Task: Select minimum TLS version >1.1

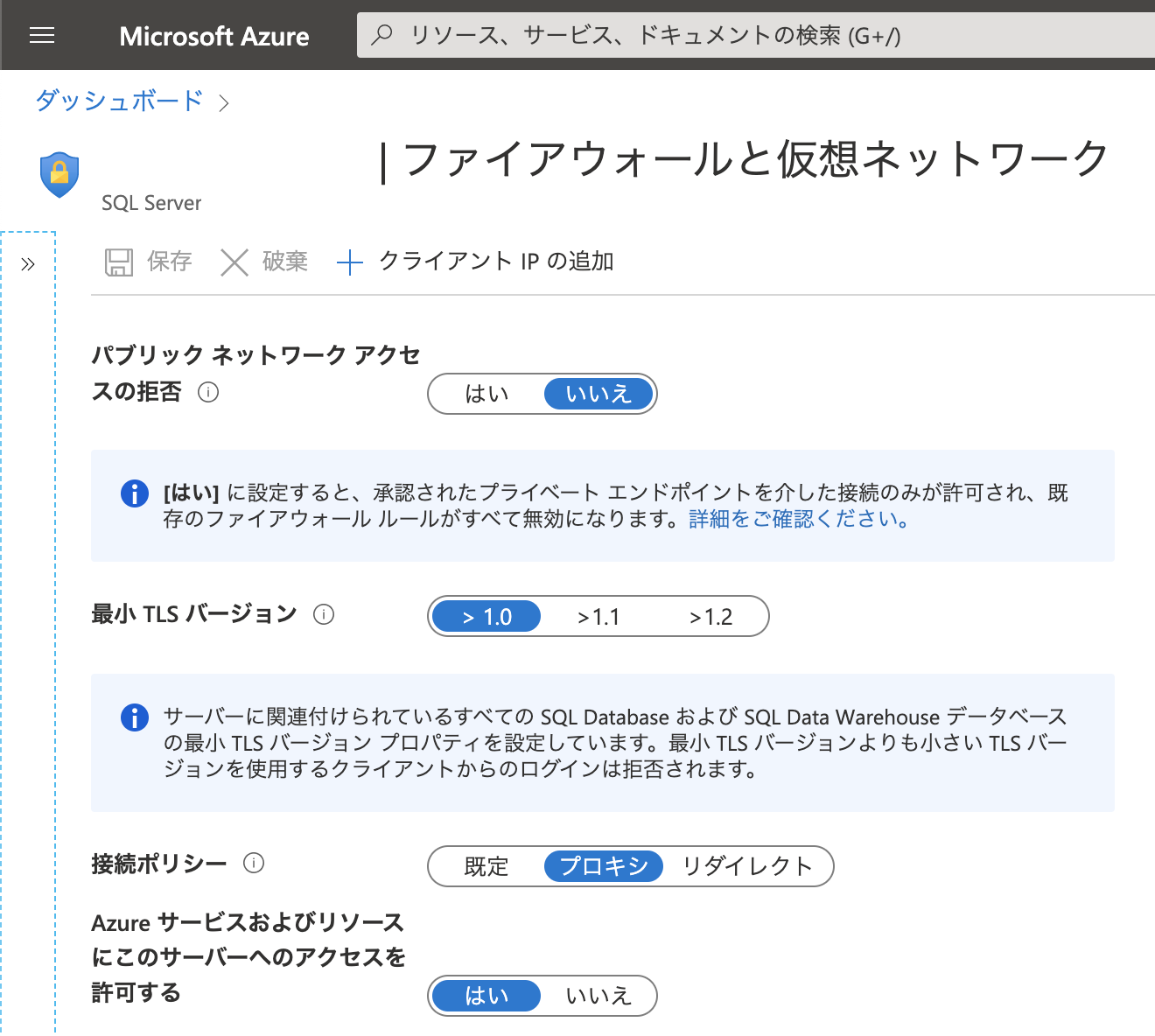Action: click(598, 617)
